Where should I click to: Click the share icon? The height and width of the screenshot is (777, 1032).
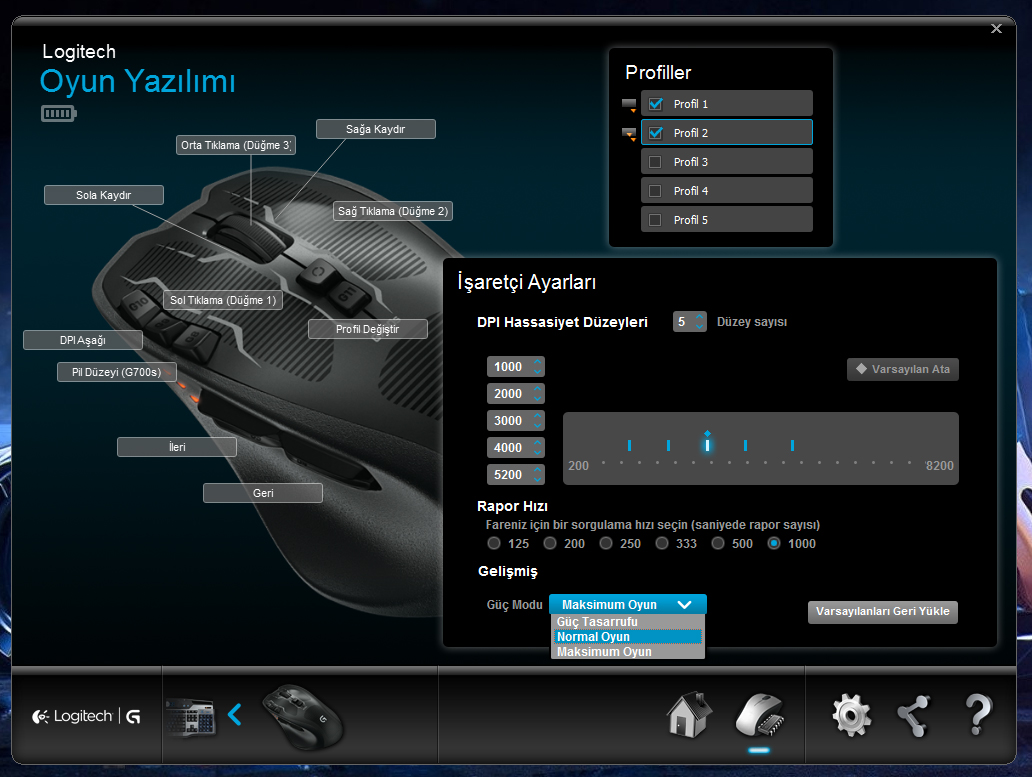tap(914, 715)
